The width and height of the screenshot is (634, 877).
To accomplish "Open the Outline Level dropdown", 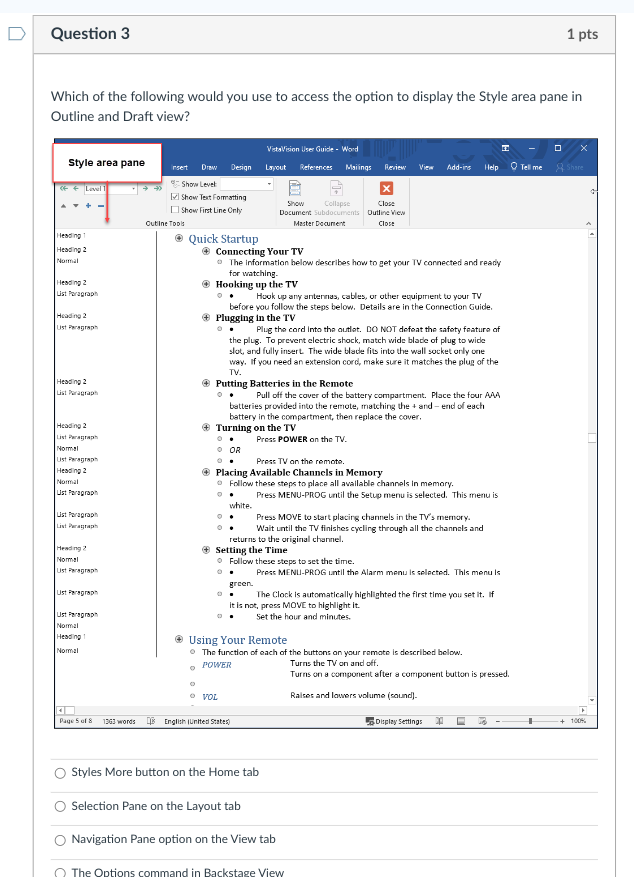I will 134,189.
